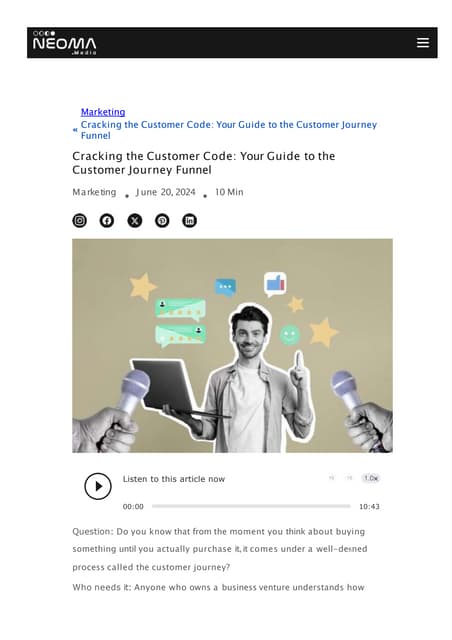Click the Marketing category under the title
Viewport: 452px width, 640px height.
94,192
